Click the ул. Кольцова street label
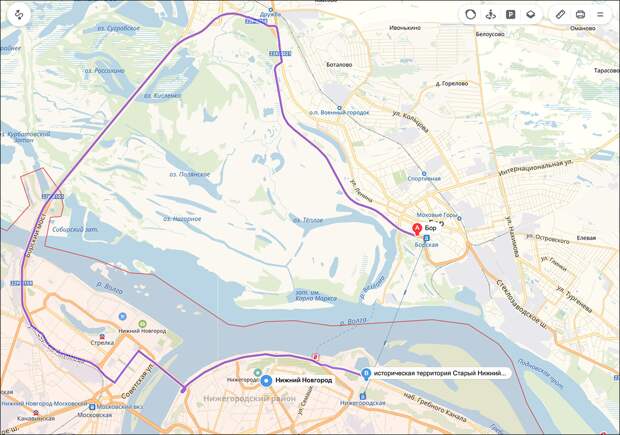This screenshot has width=620, height=435. 410,121
